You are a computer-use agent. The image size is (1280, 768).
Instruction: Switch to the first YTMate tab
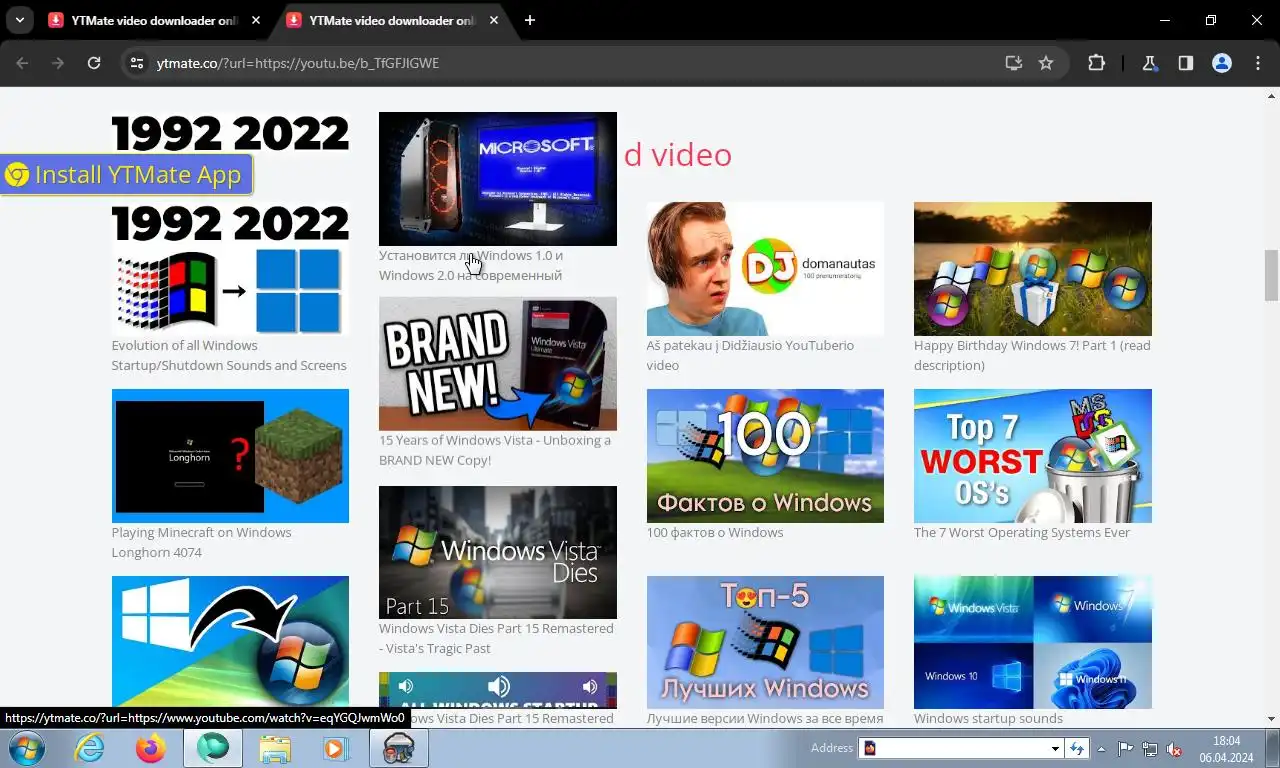click(x=155, y=20)
